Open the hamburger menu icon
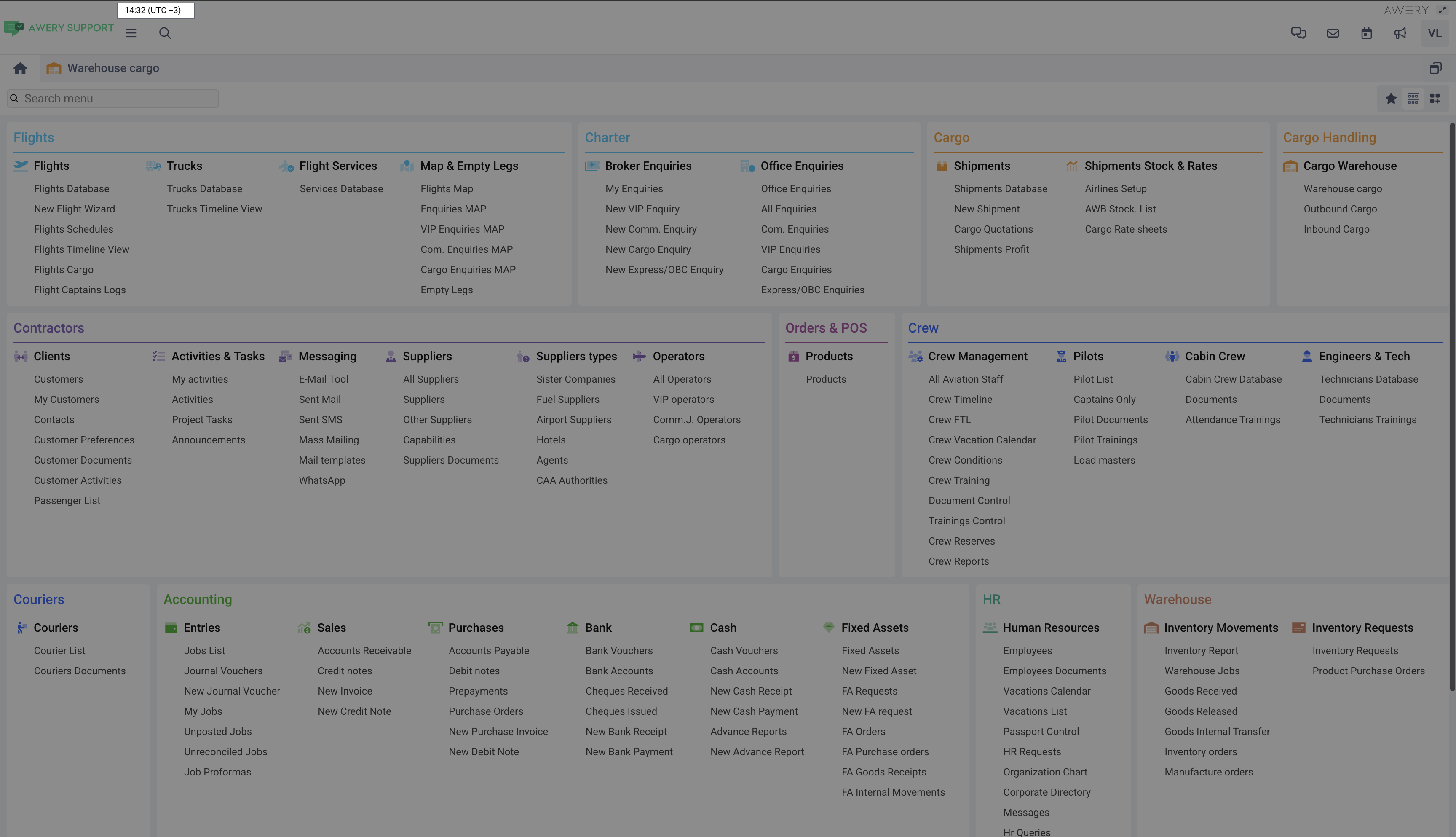The height and width of the screenshot is (837, 1456). [131, 33]
